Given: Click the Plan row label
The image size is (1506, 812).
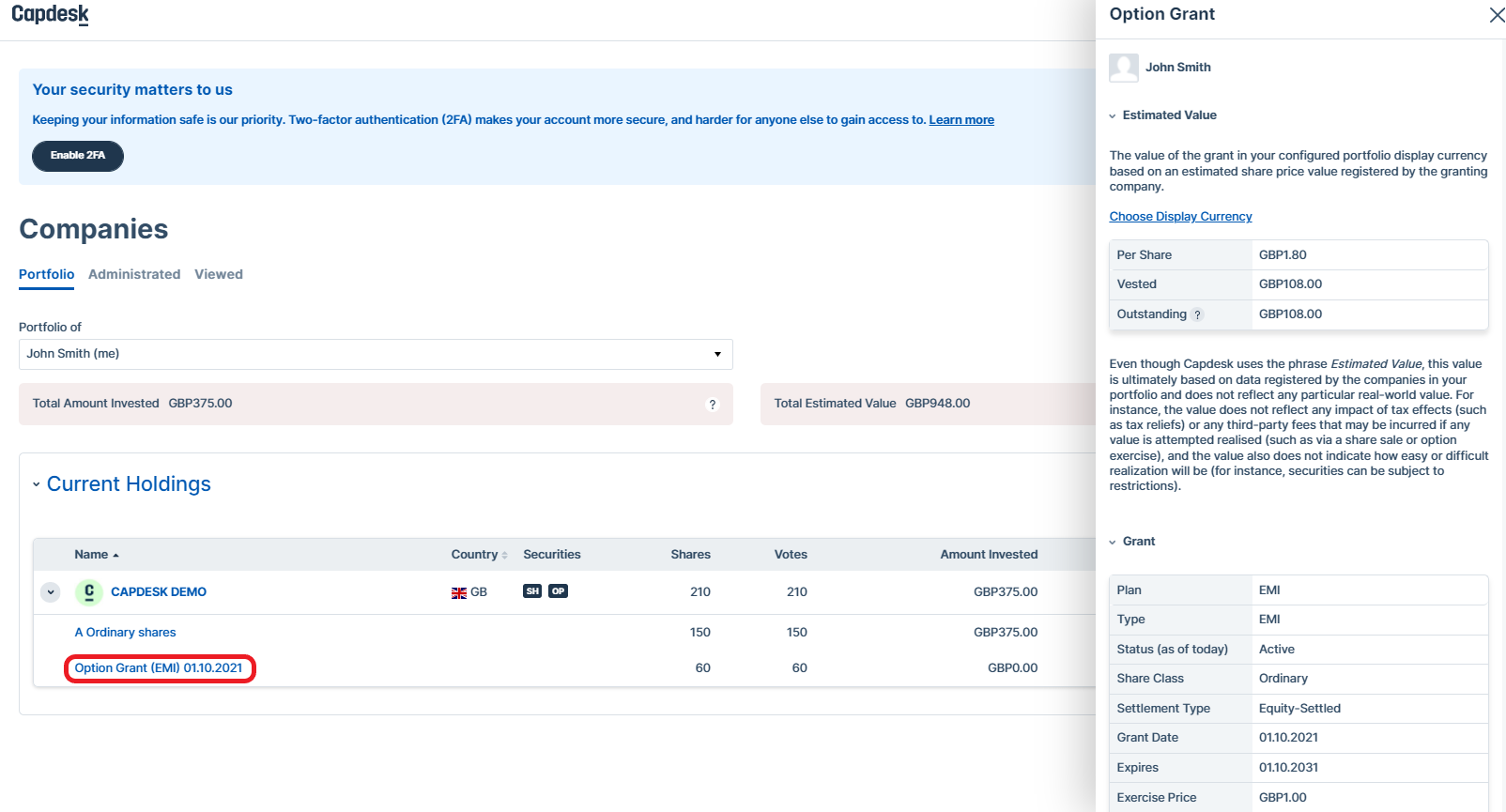Looking at the screenshot, I should pyautogui.click(x=1129, y=590).
